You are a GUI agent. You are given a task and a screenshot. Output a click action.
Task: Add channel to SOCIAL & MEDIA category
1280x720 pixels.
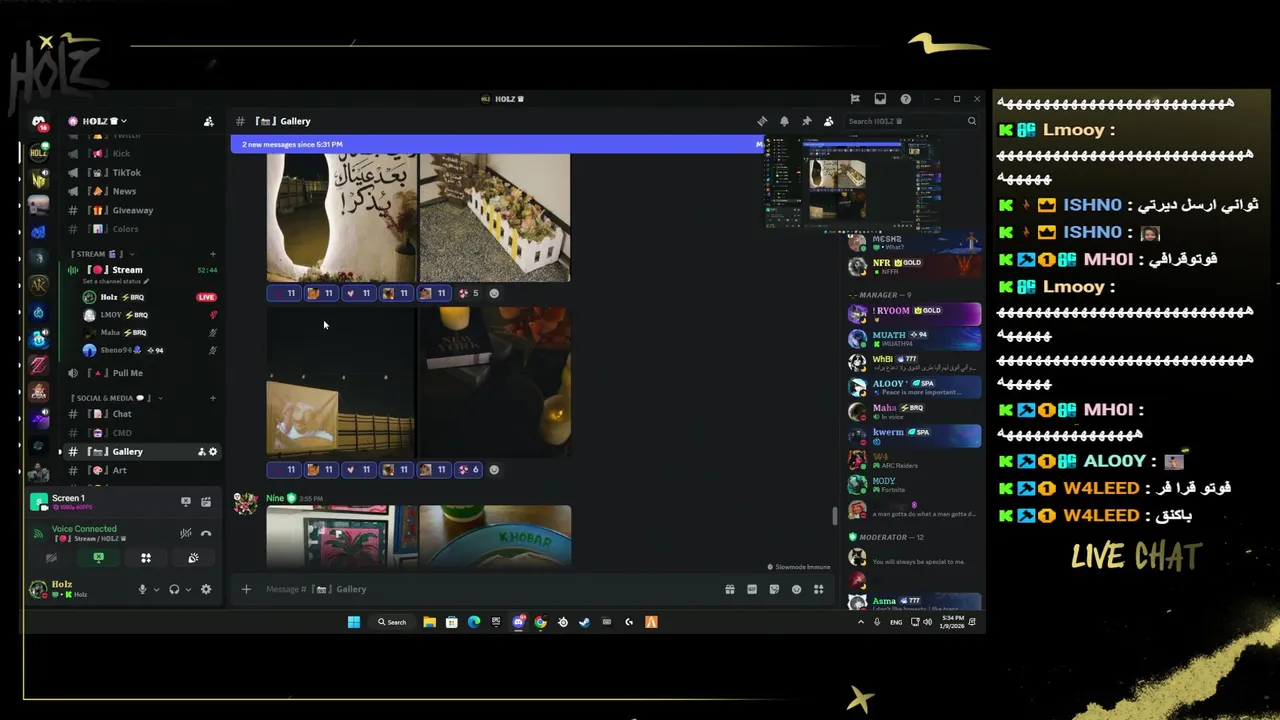(212, 398)
